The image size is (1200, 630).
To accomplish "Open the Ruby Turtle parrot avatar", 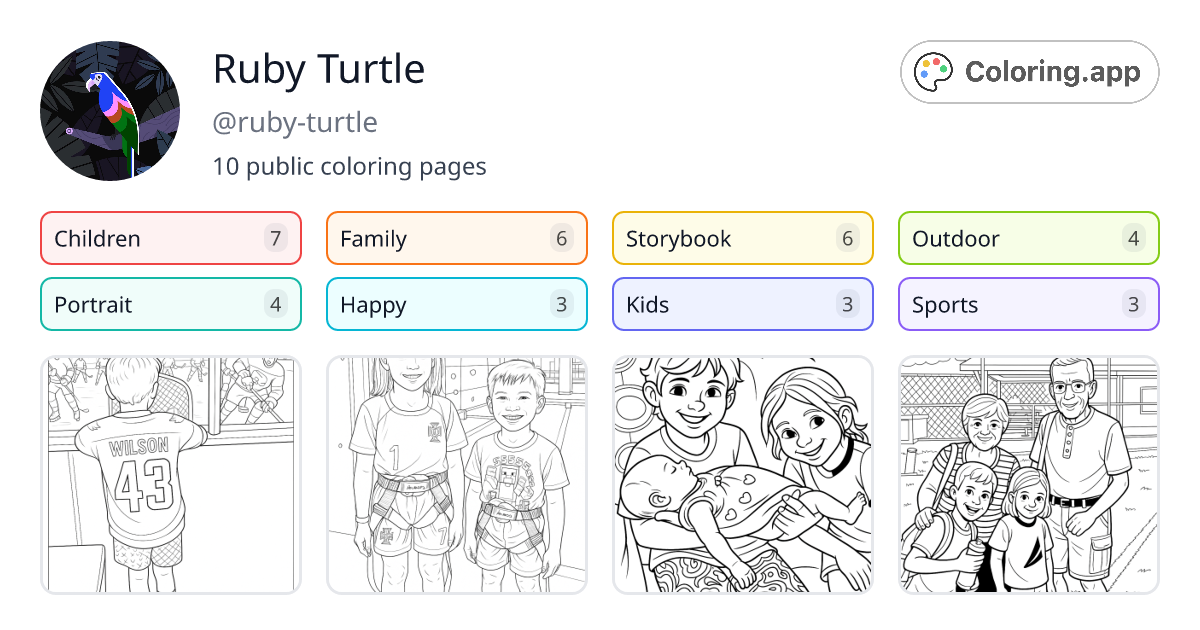I will [x=110, y=110].
